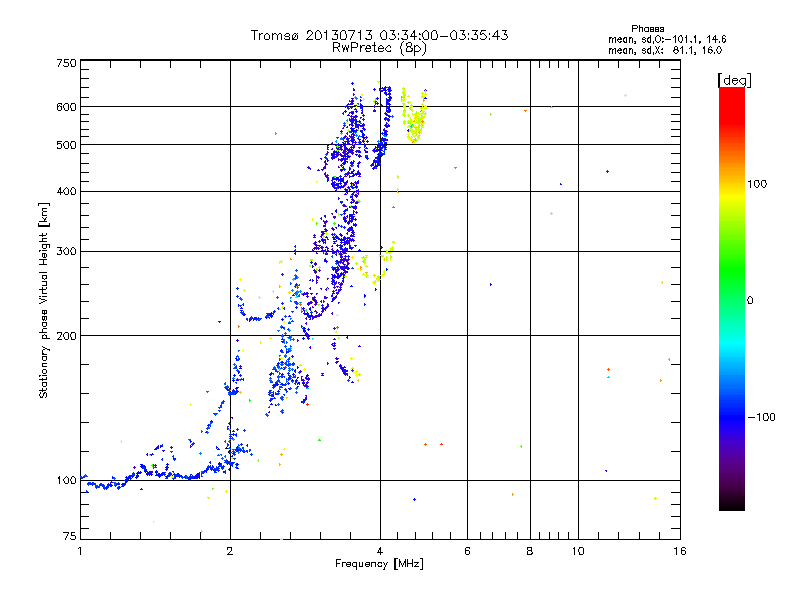This screenshot has height=600, width=800.
Task: Click the y-axis tick label '400'
Action: click(x=66, y=191)
